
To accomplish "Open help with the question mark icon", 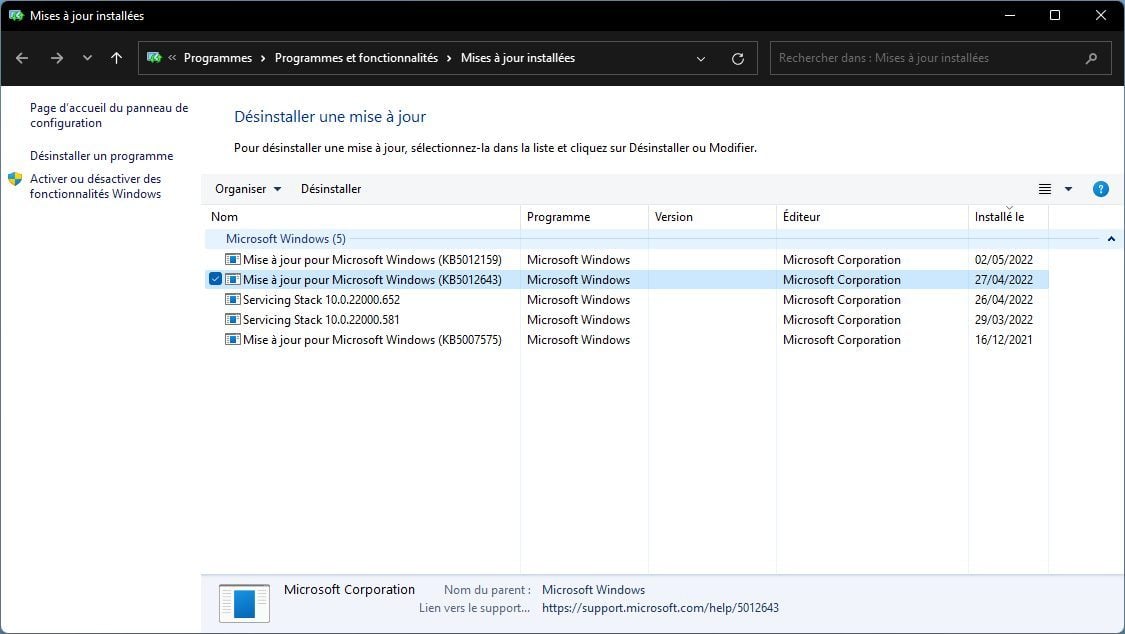I will click(x=1101, y=189).
